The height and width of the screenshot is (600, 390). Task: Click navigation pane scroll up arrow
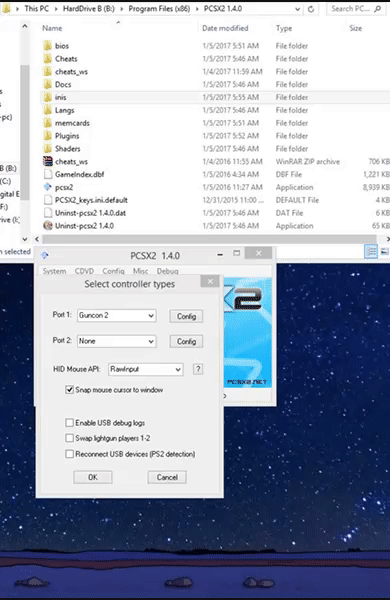(25, 26)
